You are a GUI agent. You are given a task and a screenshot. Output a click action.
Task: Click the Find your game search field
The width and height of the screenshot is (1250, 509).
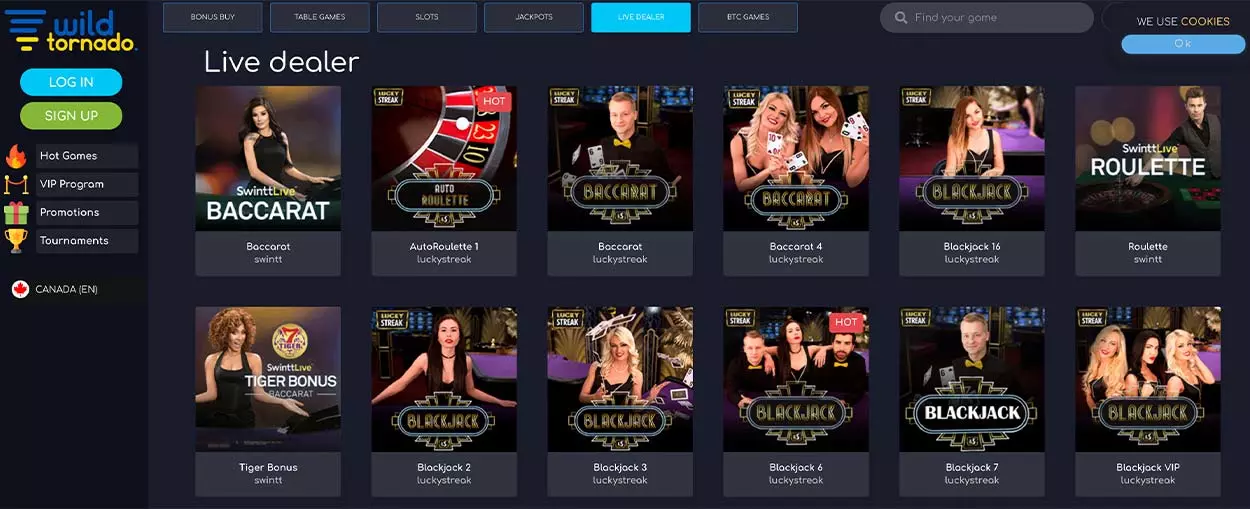tap(987, 18)
